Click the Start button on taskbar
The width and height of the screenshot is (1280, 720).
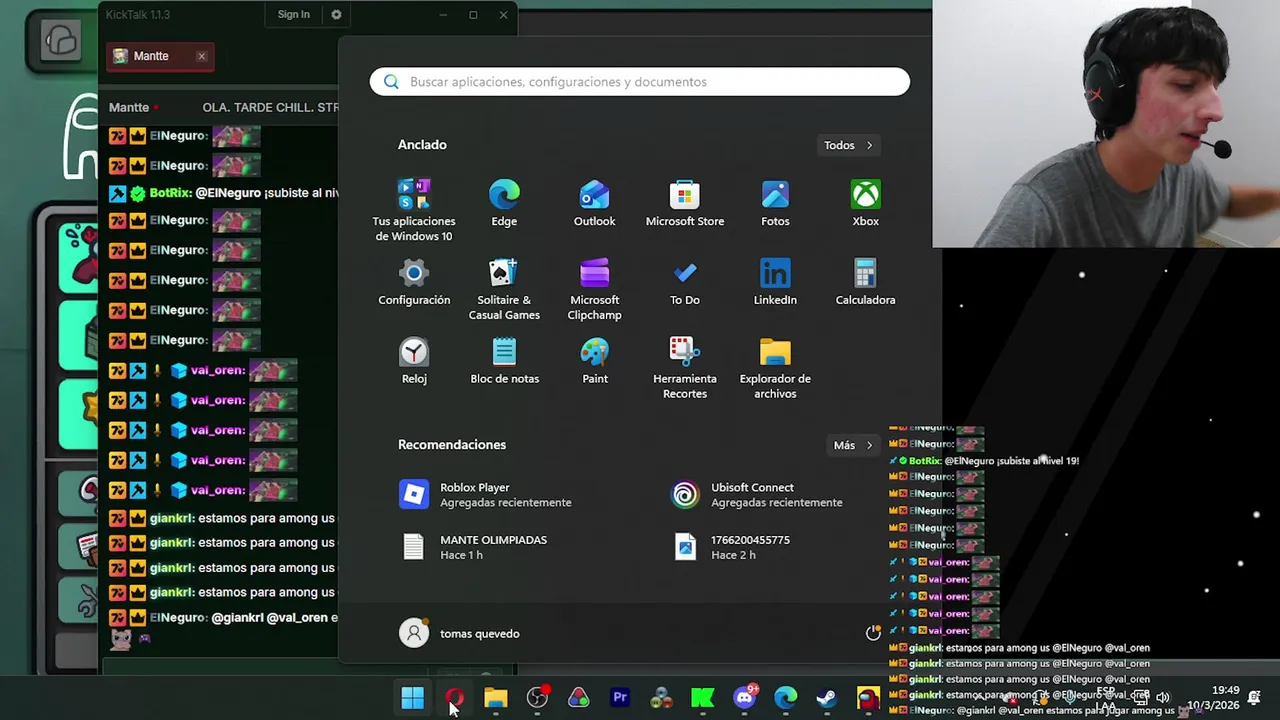tap(412, 698)
